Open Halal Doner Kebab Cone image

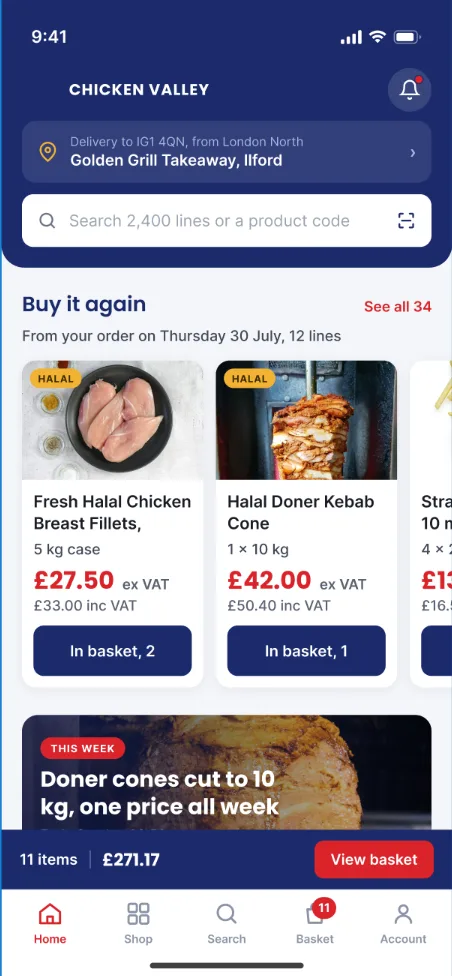point(306,420)
